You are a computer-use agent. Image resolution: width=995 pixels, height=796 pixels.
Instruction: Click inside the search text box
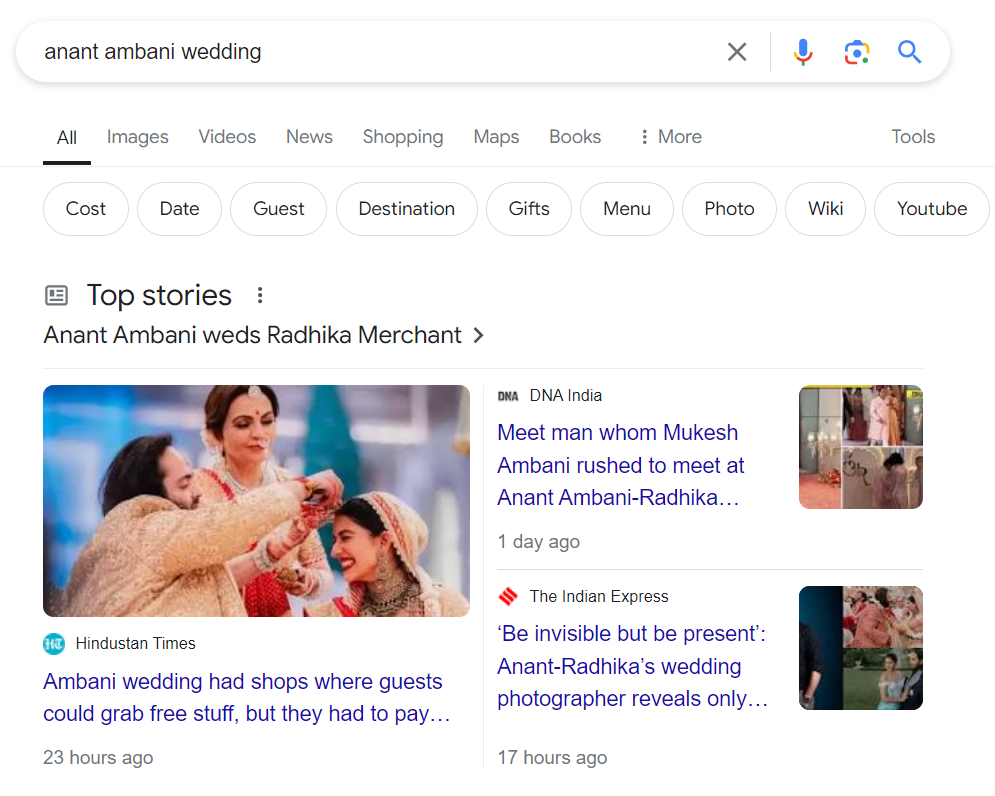coord(380,52)
